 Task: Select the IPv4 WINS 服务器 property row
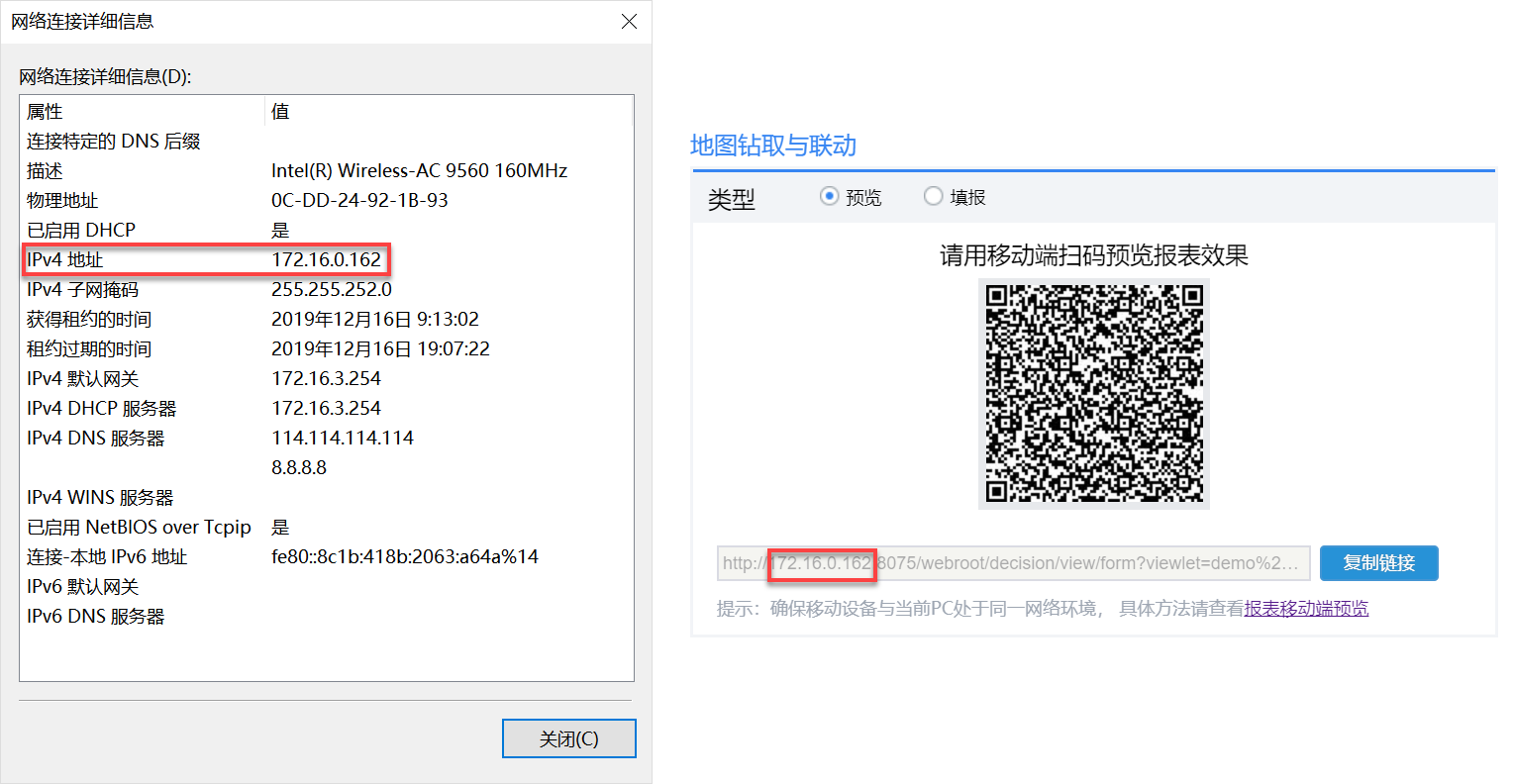point(327,498)
